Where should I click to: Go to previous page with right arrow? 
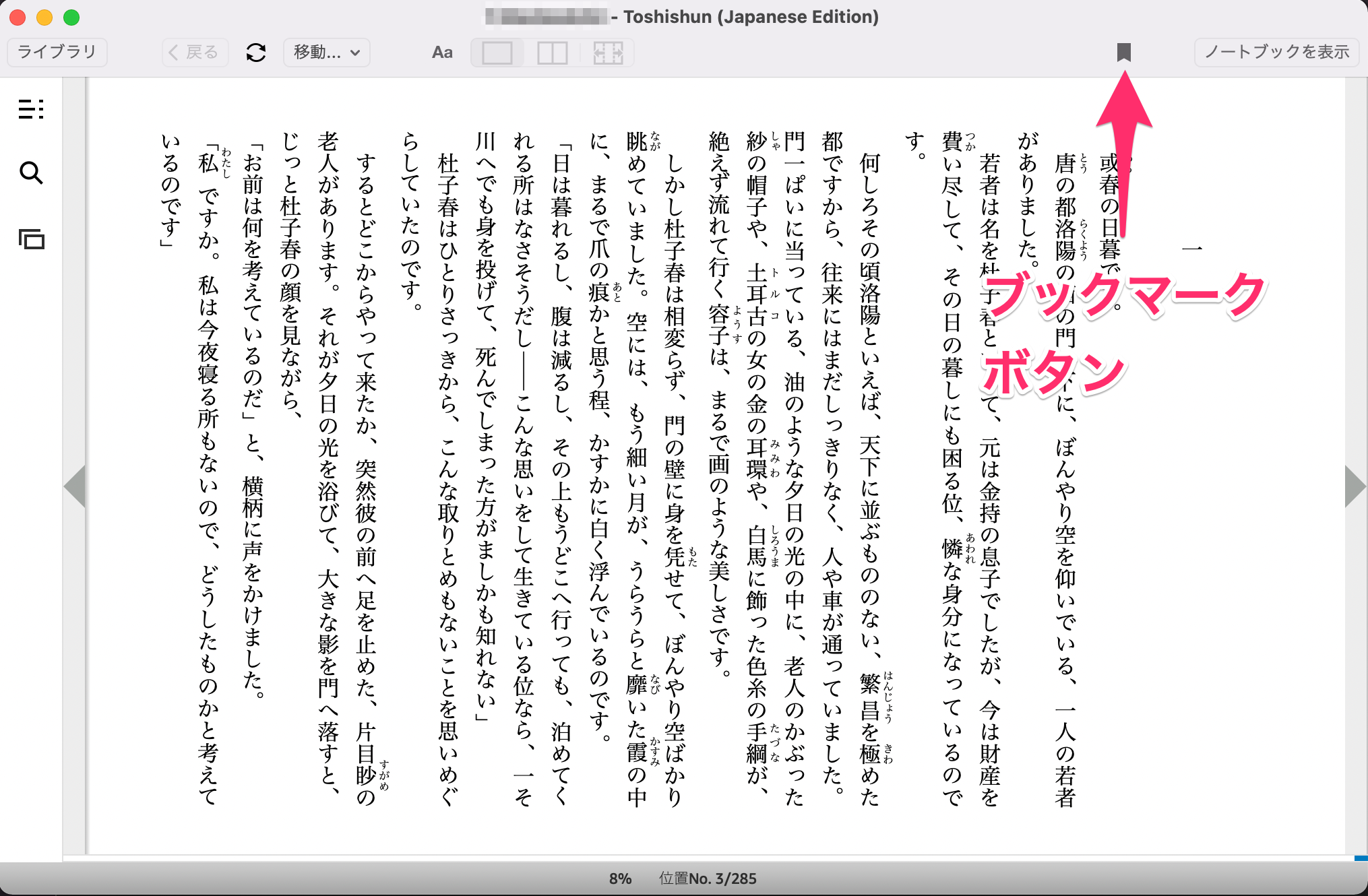coord(1354,486)
